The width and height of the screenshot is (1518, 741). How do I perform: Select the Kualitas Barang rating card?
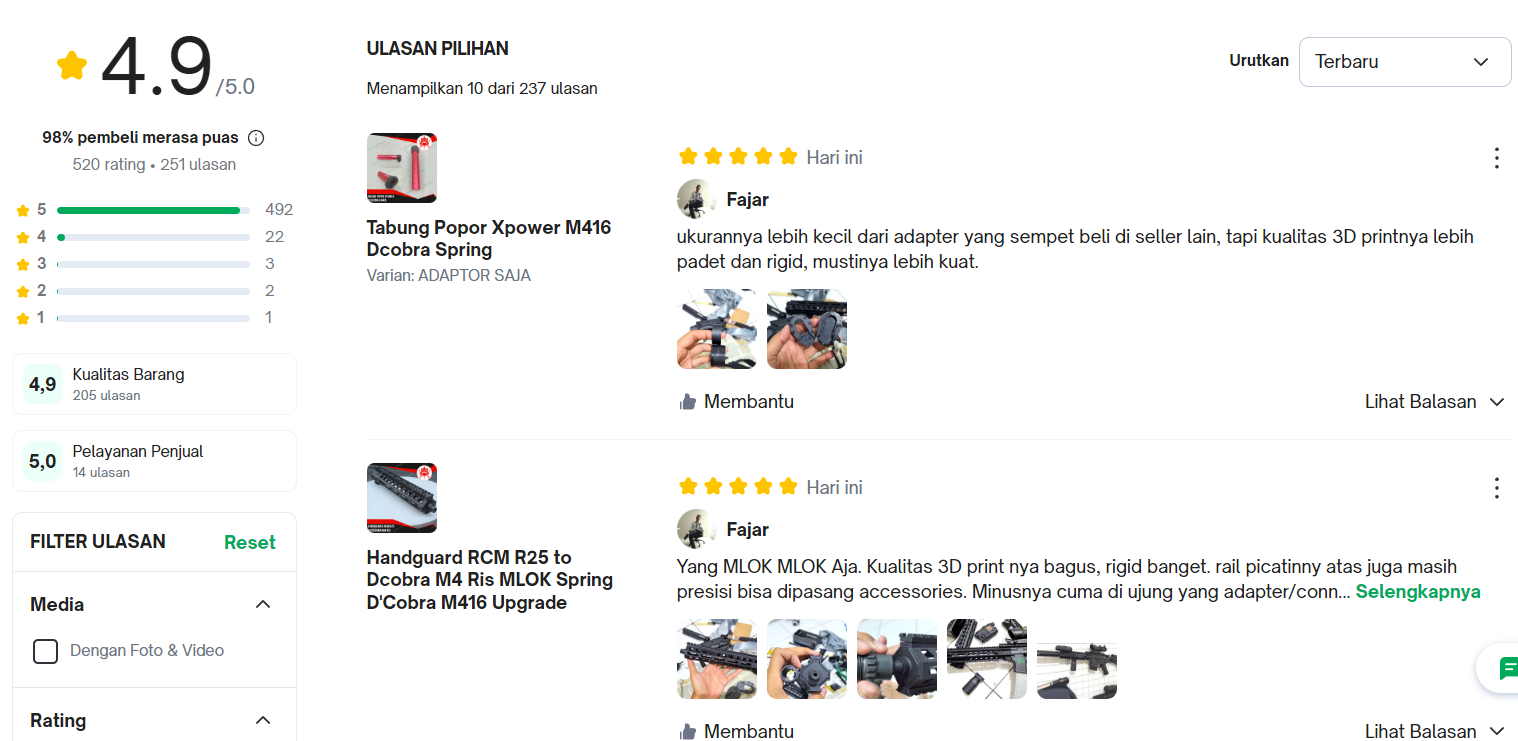pos(154,384)
